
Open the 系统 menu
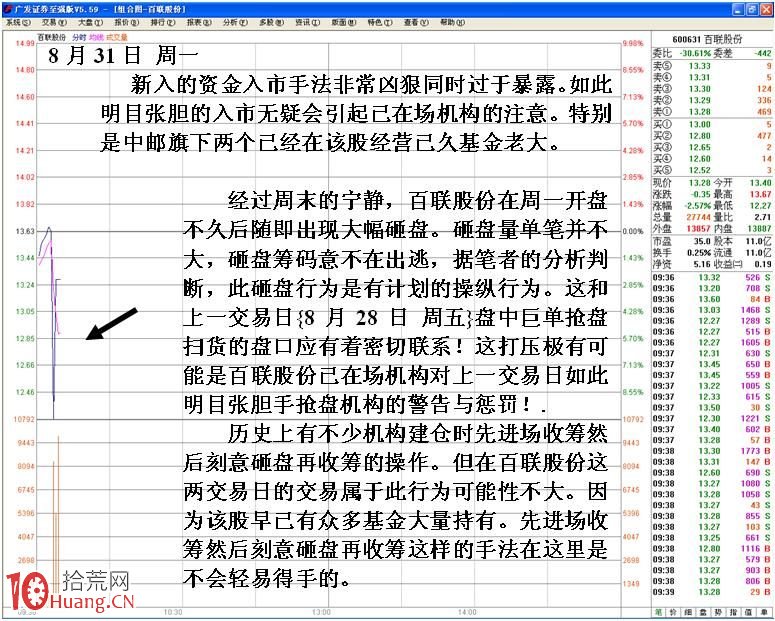click(17, 22)
